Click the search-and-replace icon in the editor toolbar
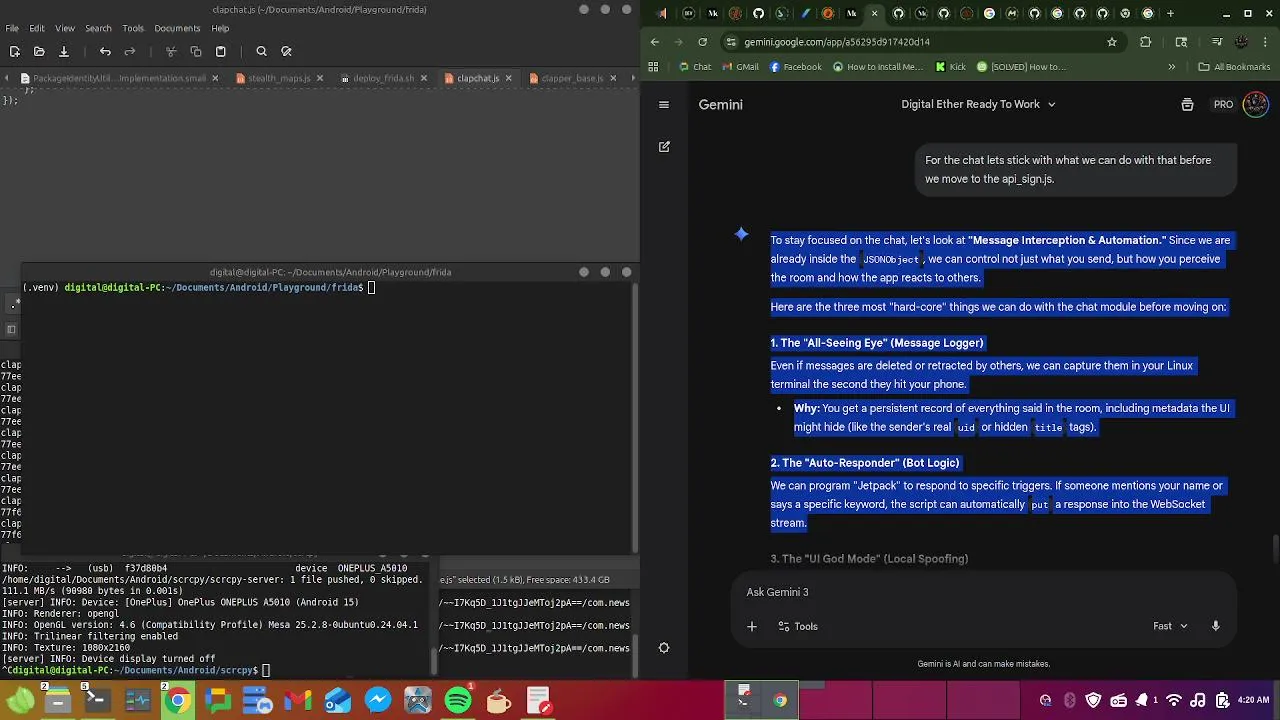1280x720 pixels. coord(286,51)
